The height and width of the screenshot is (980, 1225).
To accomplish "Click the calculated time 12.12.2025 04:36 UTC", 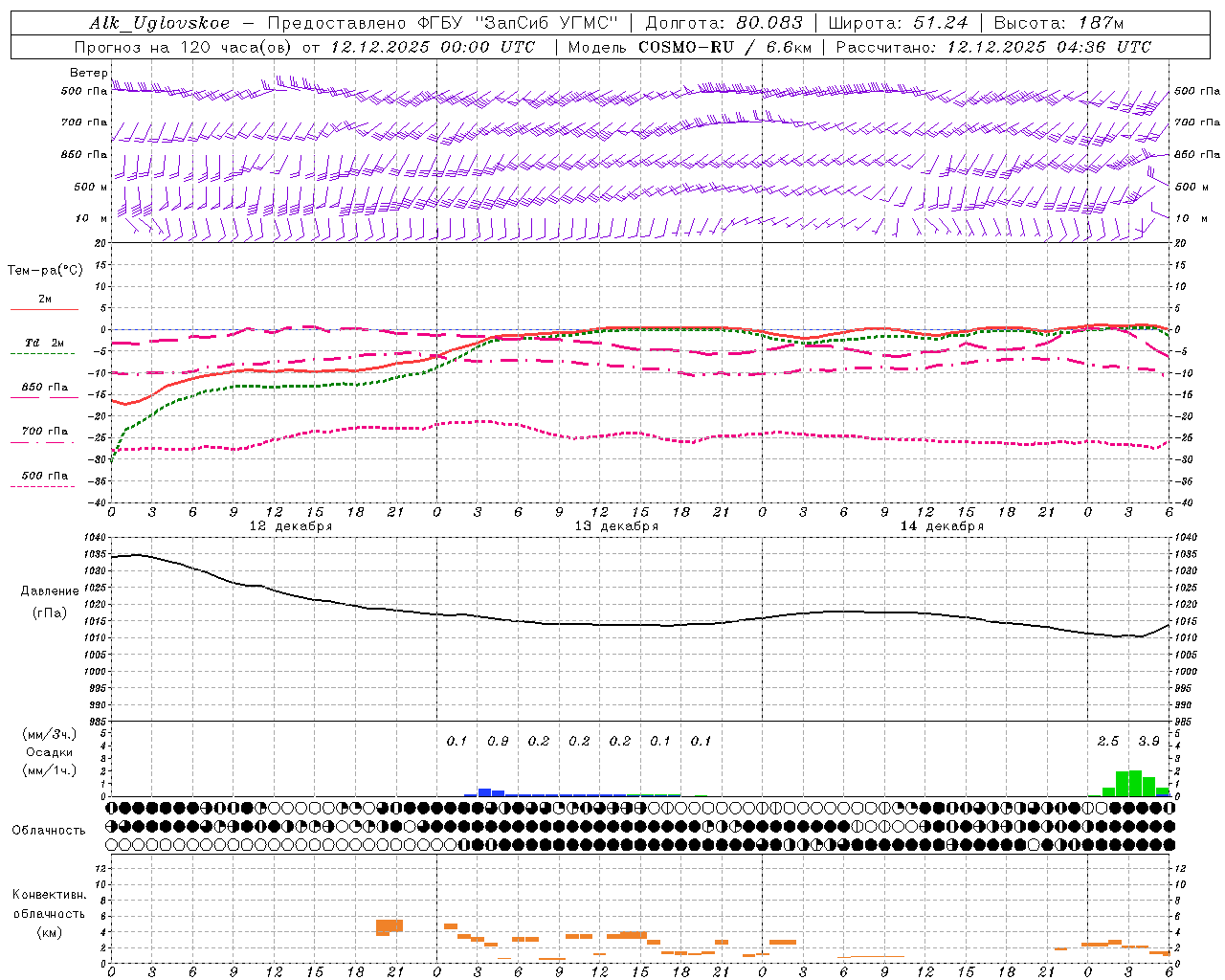I will pyautogui.click(x=1049, y=47).
